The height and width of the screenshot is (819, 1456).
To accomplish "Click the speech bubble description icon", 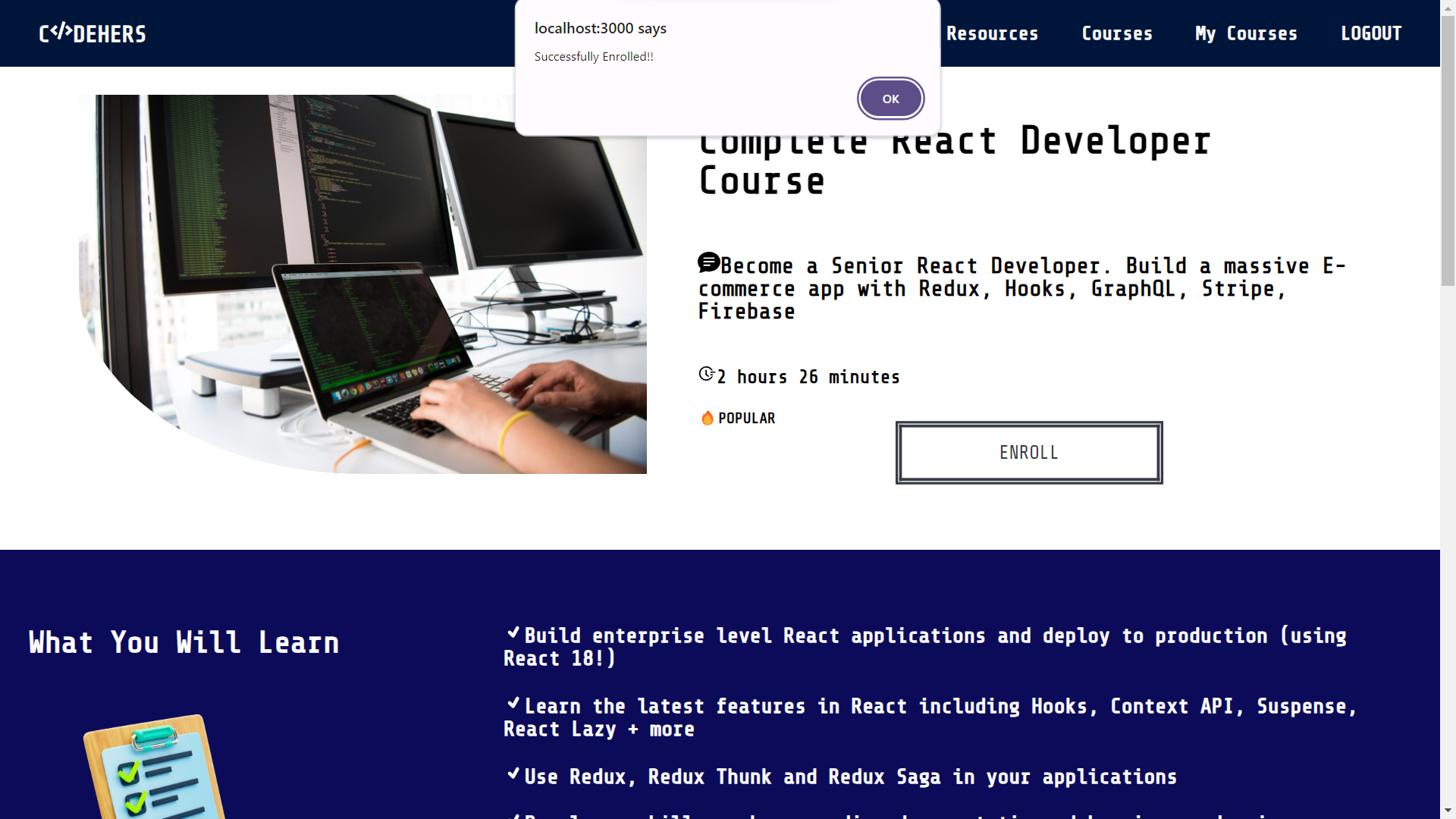I will [x=708, y=262].
